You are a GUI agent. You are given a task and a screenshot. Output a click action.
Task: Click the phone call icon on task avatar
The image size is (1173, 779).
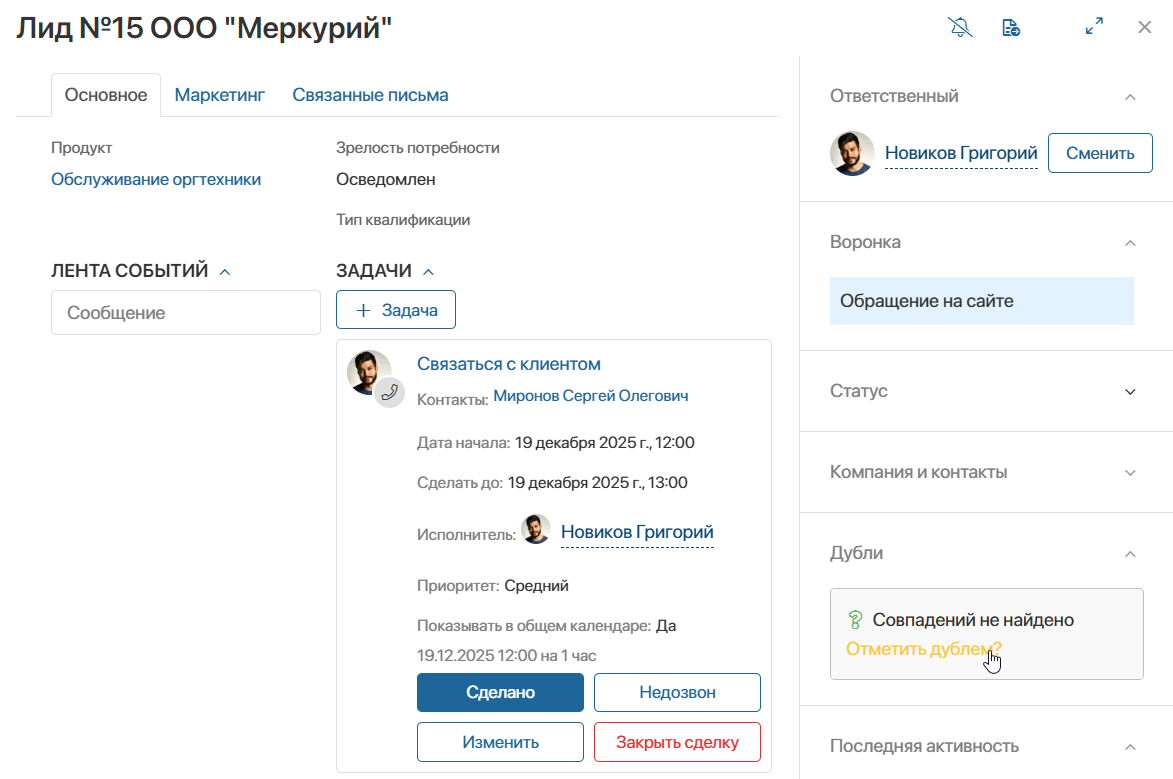[x=389, y=392]
